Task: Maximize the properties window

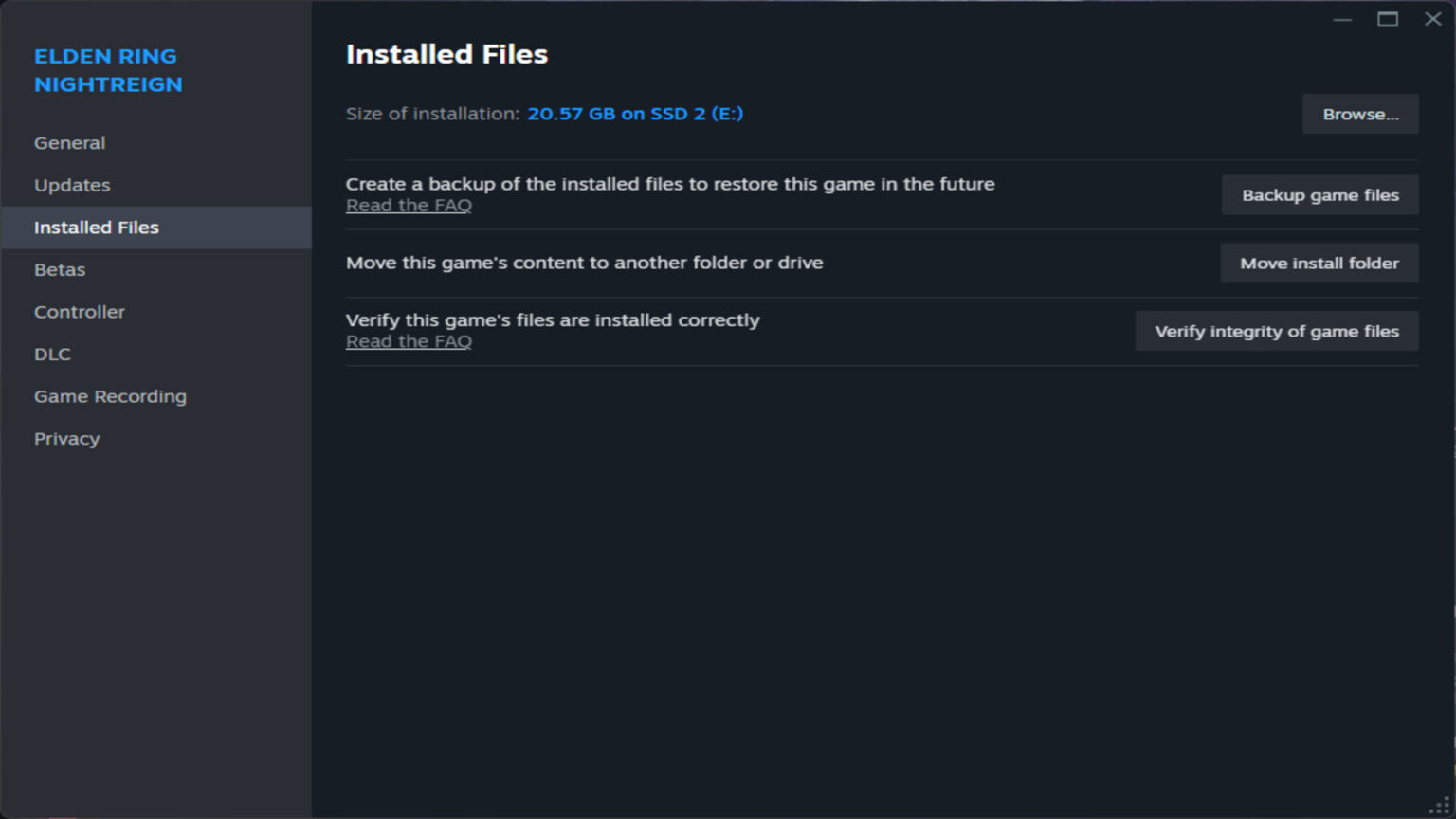Action: click(x=1388, y=19)
